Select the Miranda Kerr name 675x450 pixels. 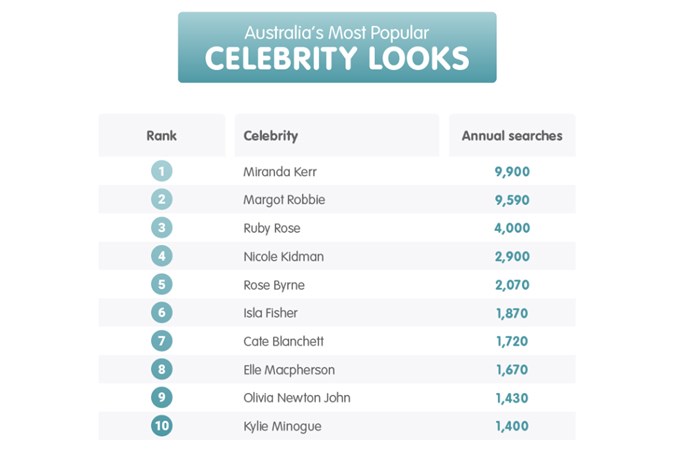point(280,172)
